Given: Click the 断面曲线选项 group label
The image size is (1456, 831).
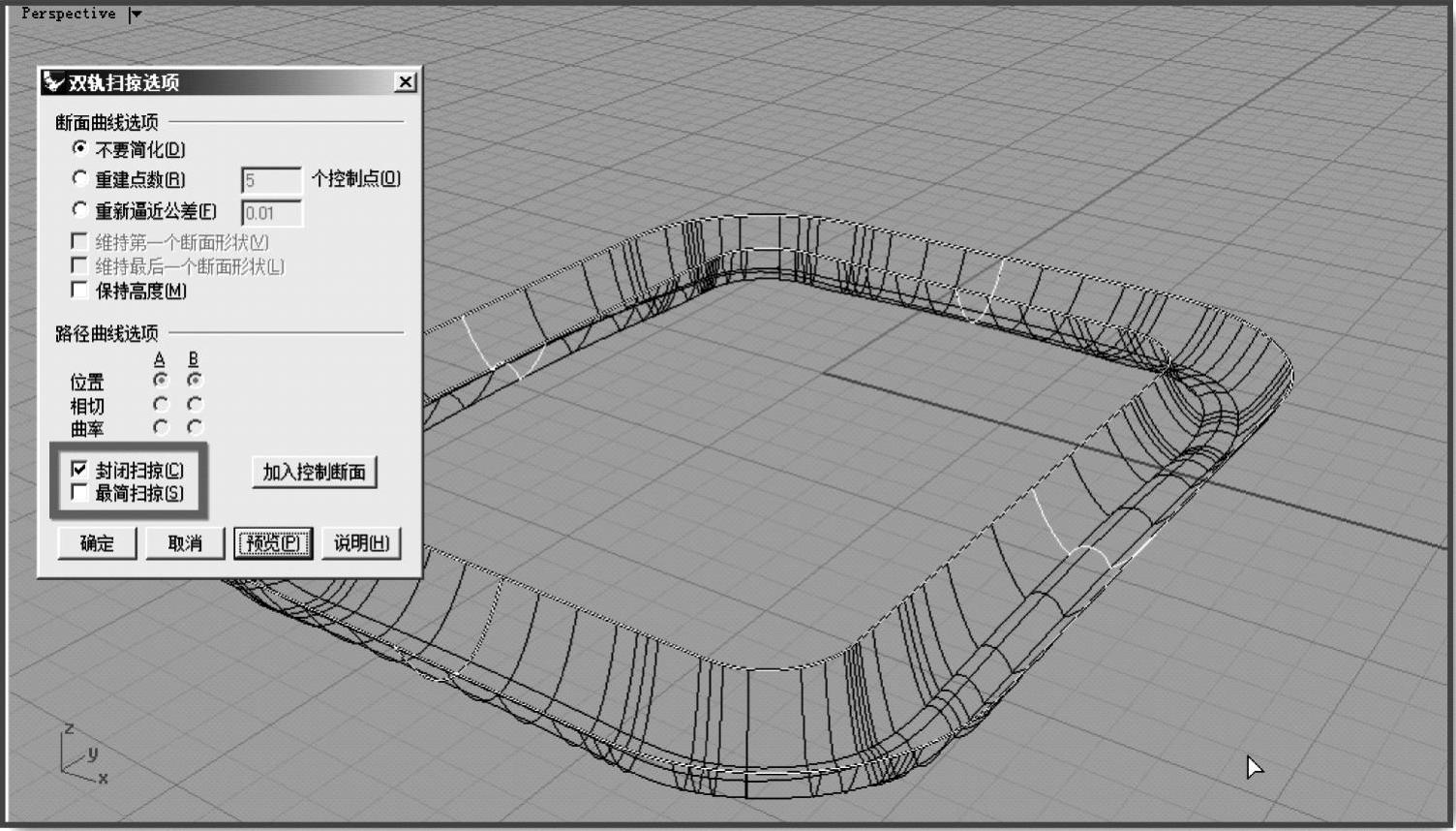Looking at the screenshot, I should click(106, 122).
